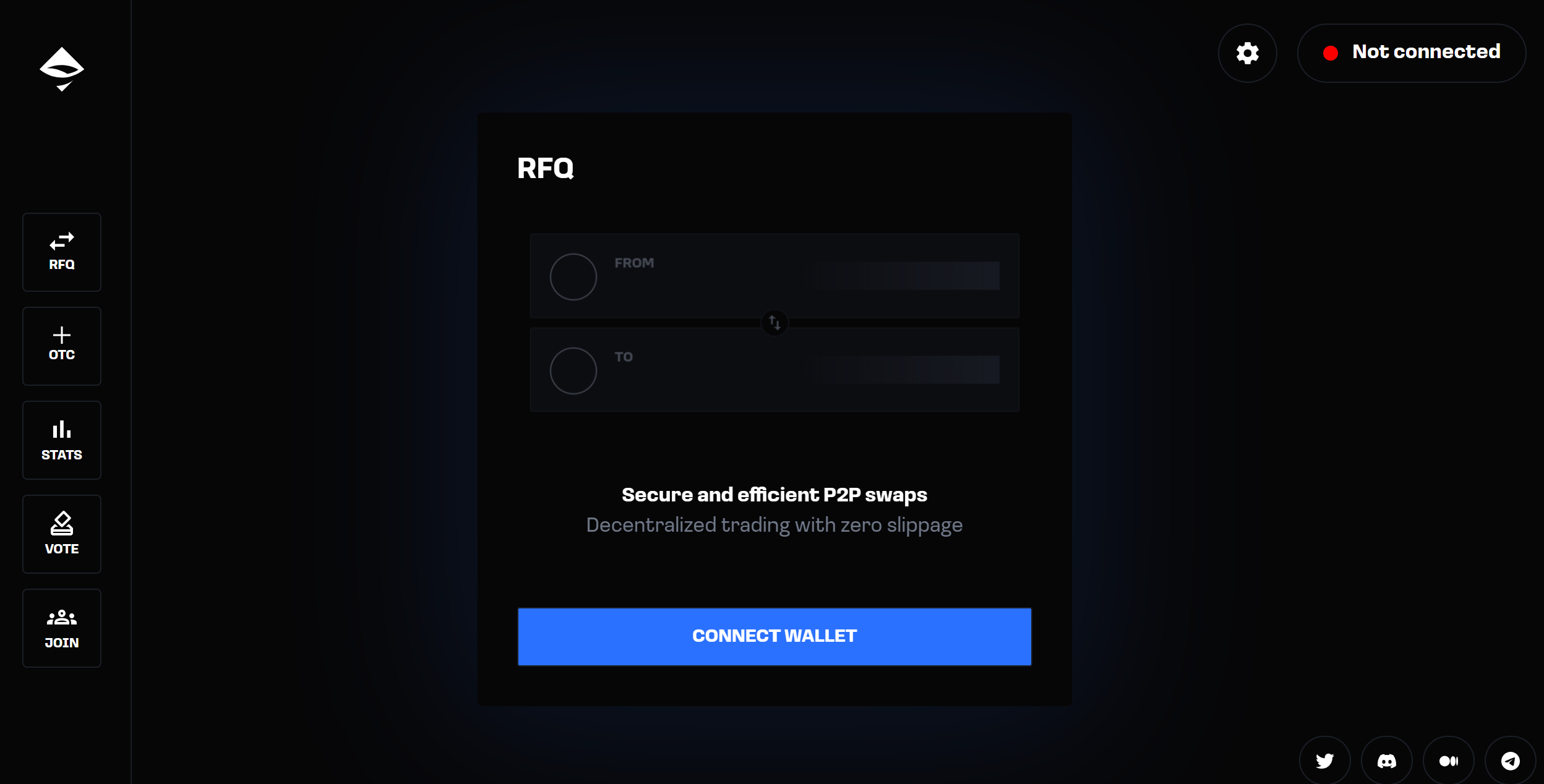This screenshot has height=784, width=1544.
Task: Click the settings gear icon top right
Action: pos(1249,52)
